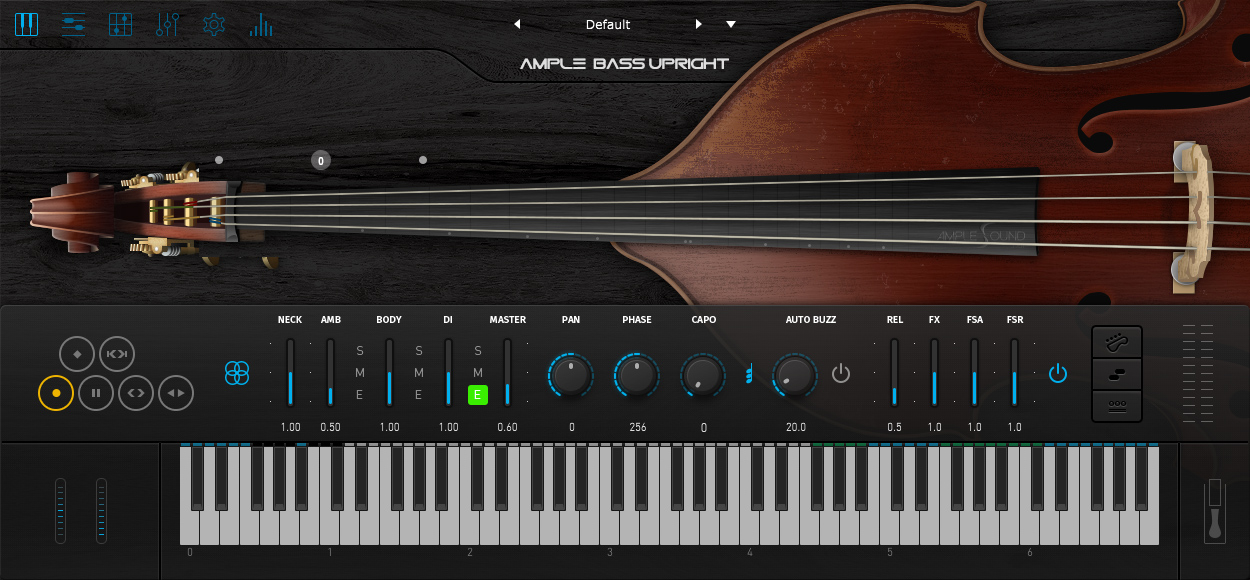Toggle the blue power button beside FSR
The image size is (1250, 580).
tap(1058, 374)
